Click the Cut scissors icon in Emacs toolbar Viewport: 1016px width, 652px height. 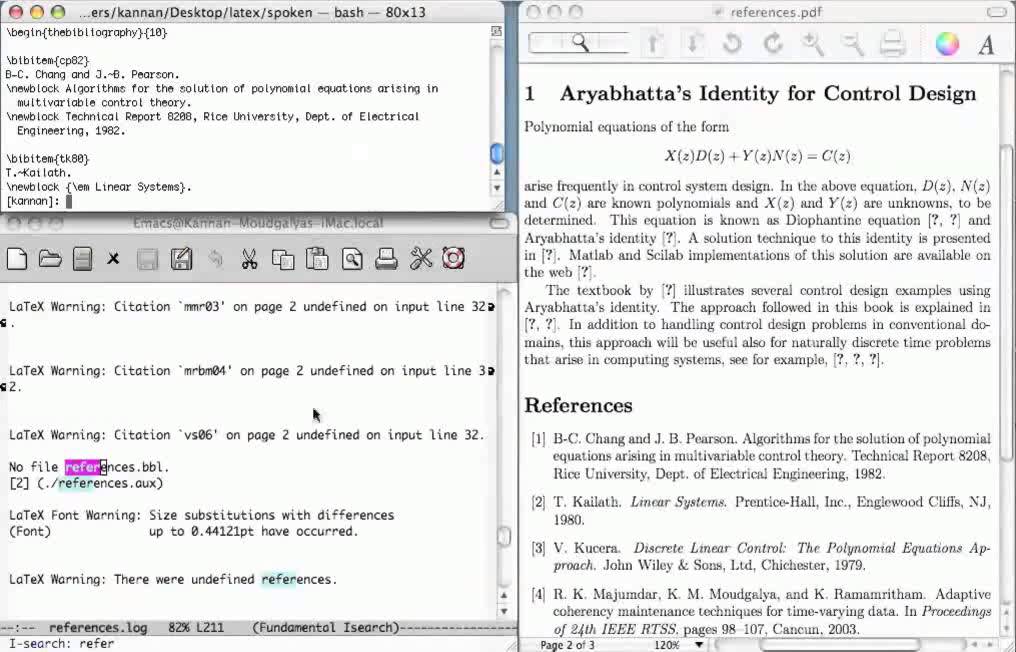pyautogui.click(x=249, y=259)
